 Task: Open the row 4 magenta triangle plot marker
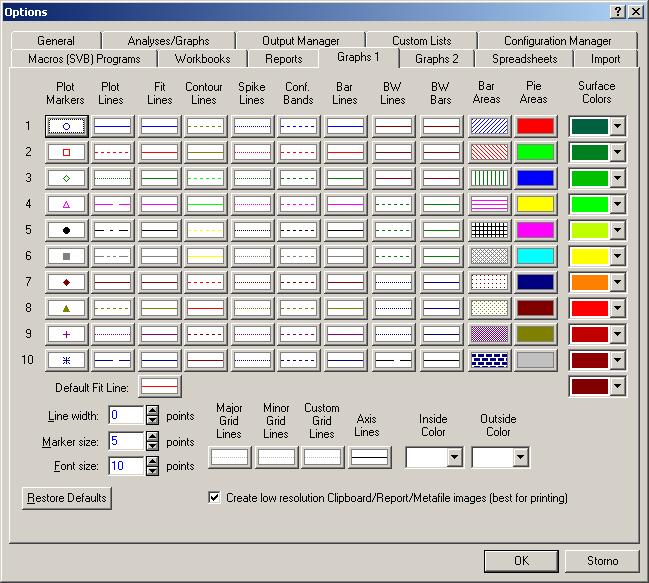[66, 204]
